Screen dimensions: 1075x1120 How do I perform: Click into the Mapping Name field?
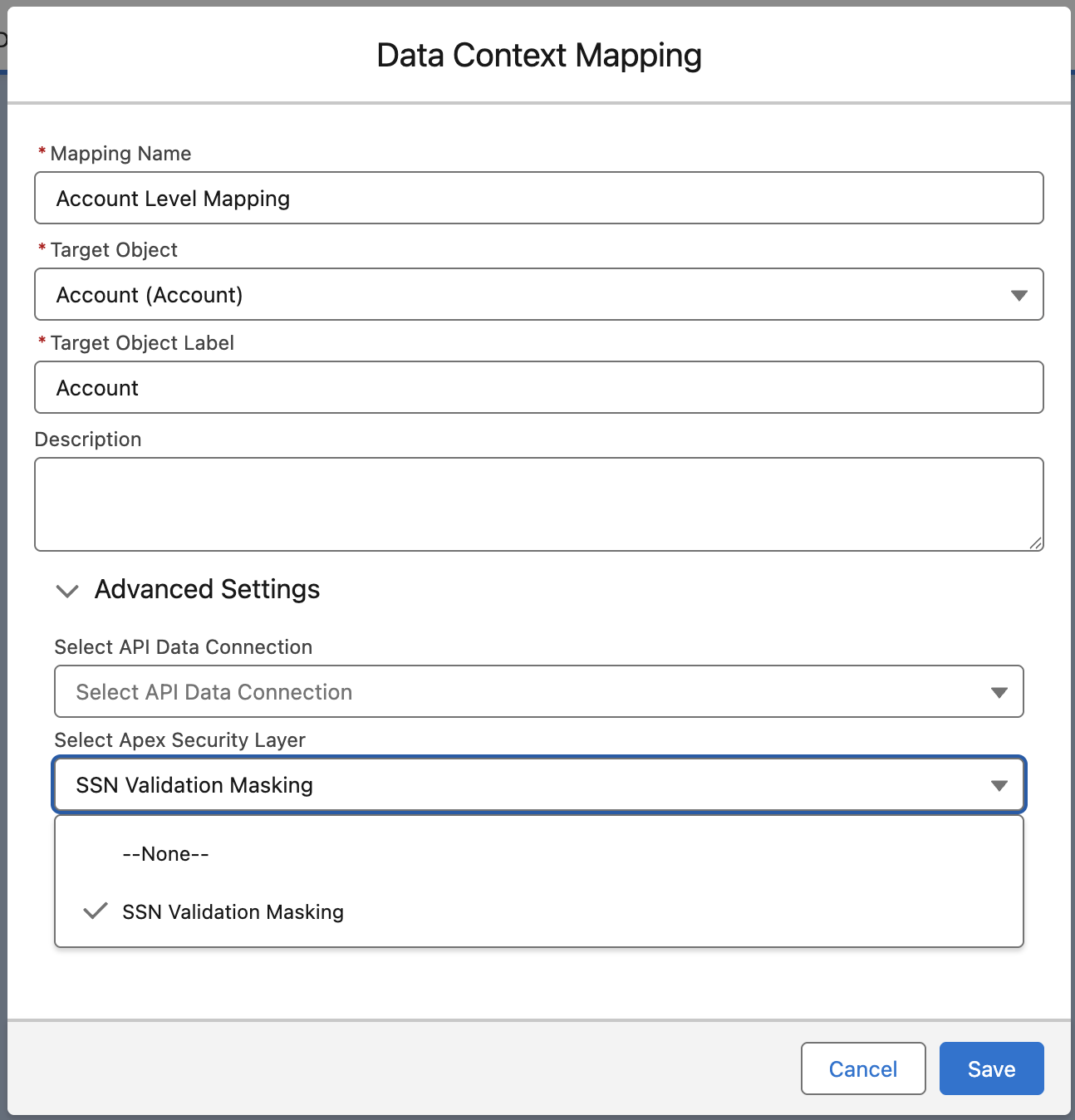[538, 199]
